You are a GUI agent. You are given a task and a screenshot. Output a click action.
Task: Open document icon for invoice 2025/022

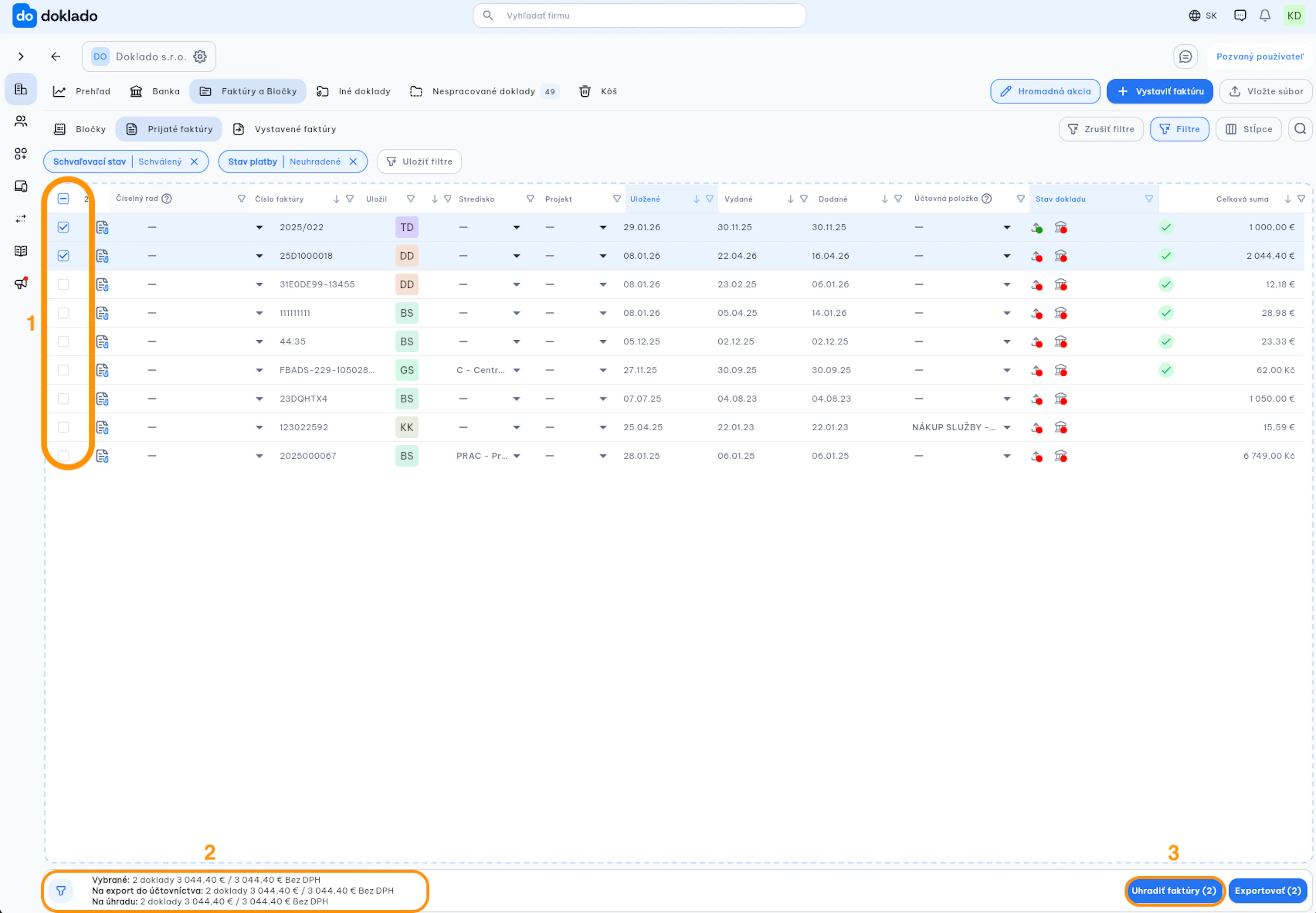click(x=102, y=228)
